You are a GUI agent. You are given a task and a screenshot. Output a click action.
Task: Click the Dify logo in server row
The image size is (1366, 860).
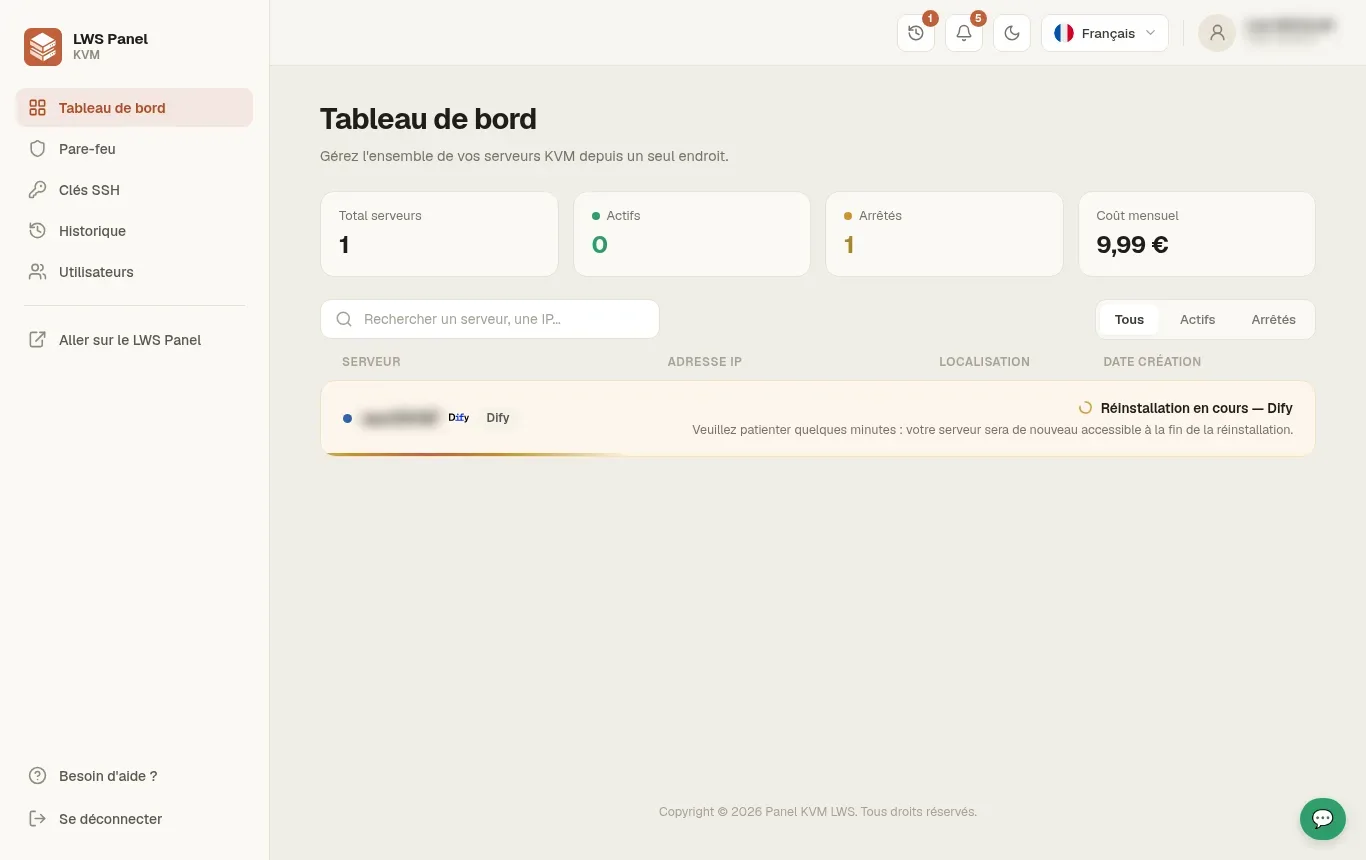(x=459, y=418)
